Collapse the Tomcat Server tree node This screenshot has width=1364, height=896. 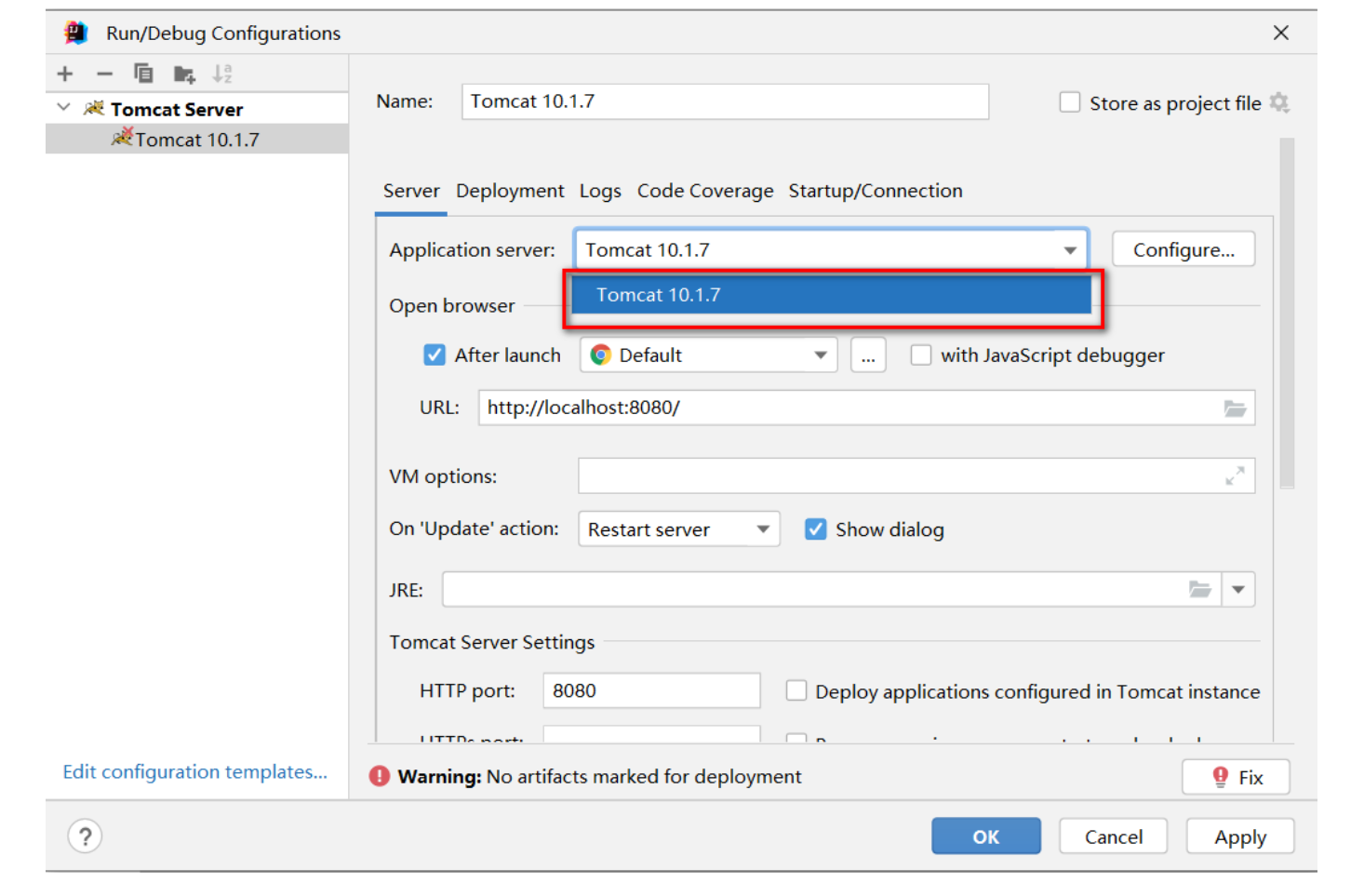point(63,108)
